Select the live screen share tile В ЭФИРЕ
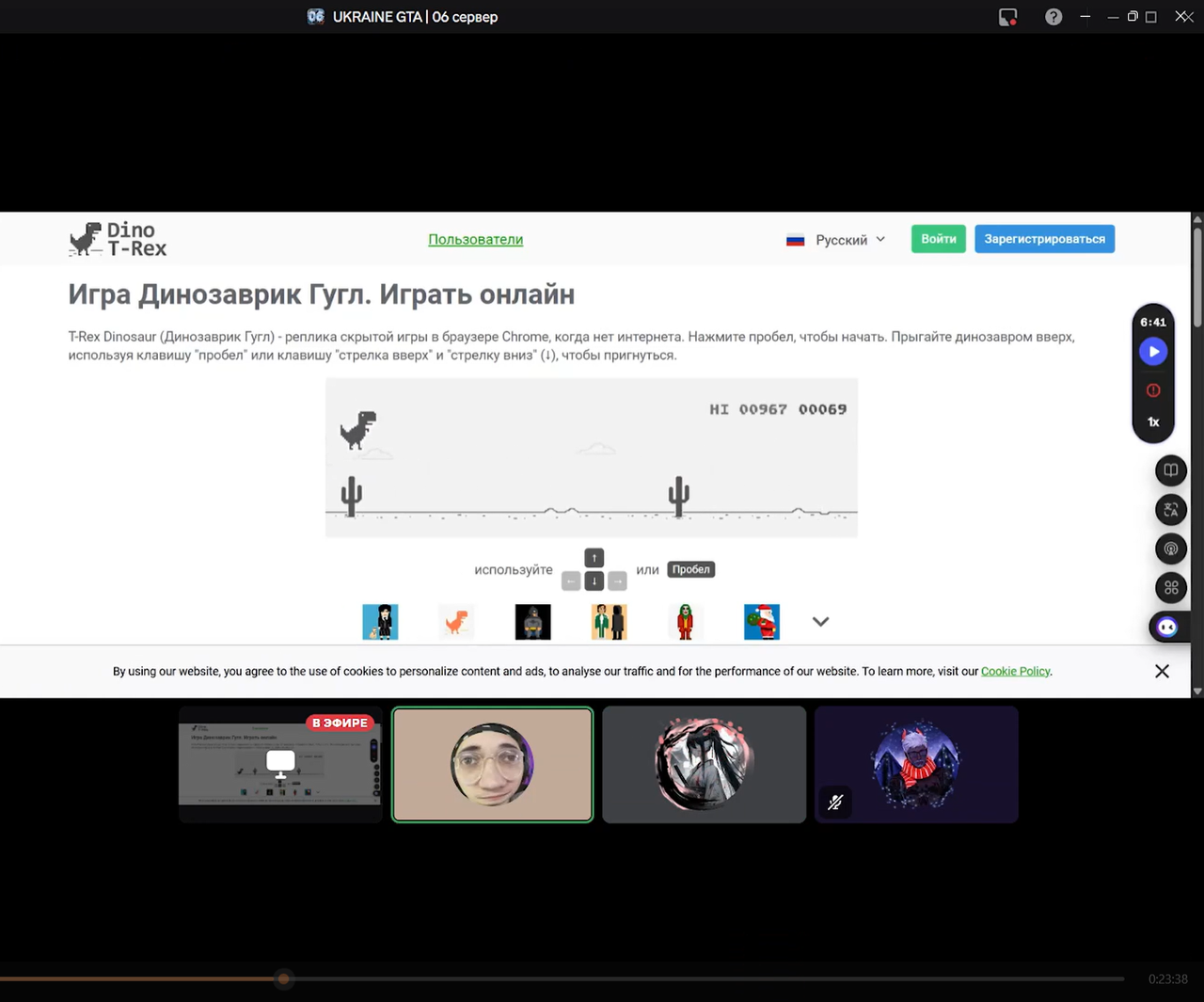Screen dimensions: 1204x1002 (281, 765)
